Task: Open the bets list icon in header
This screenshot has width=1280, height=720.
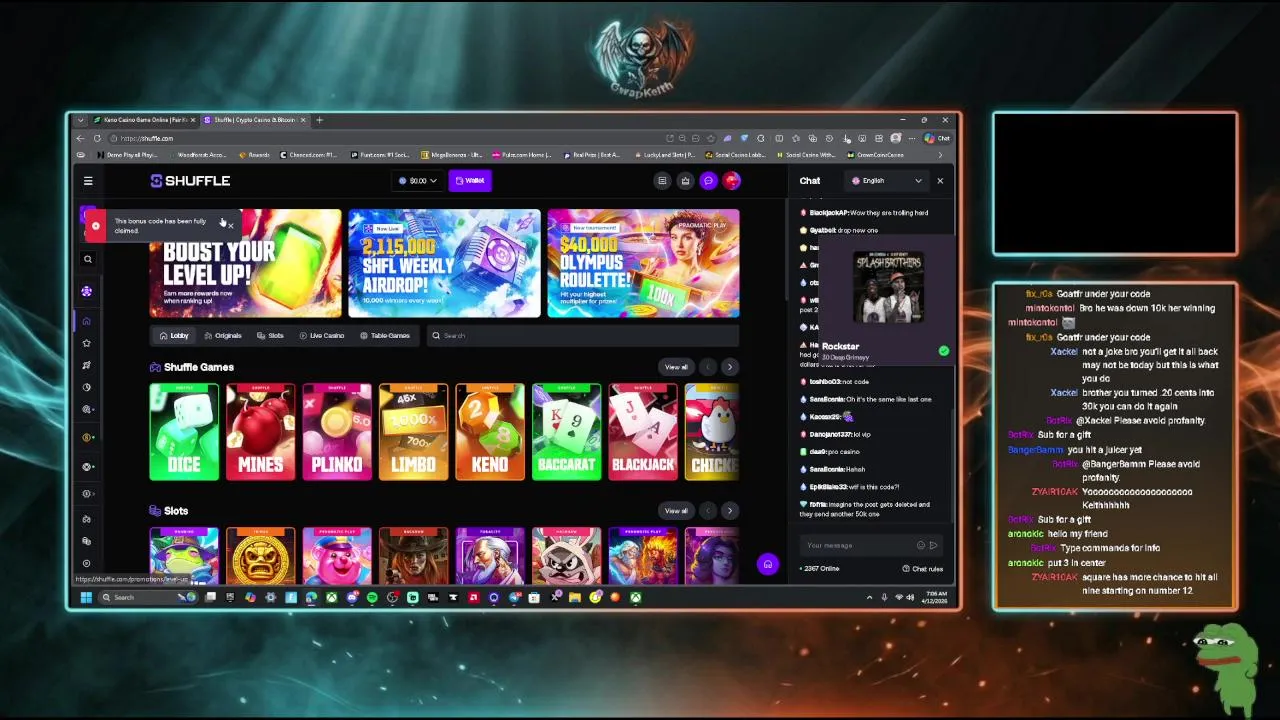Action: 662,181
